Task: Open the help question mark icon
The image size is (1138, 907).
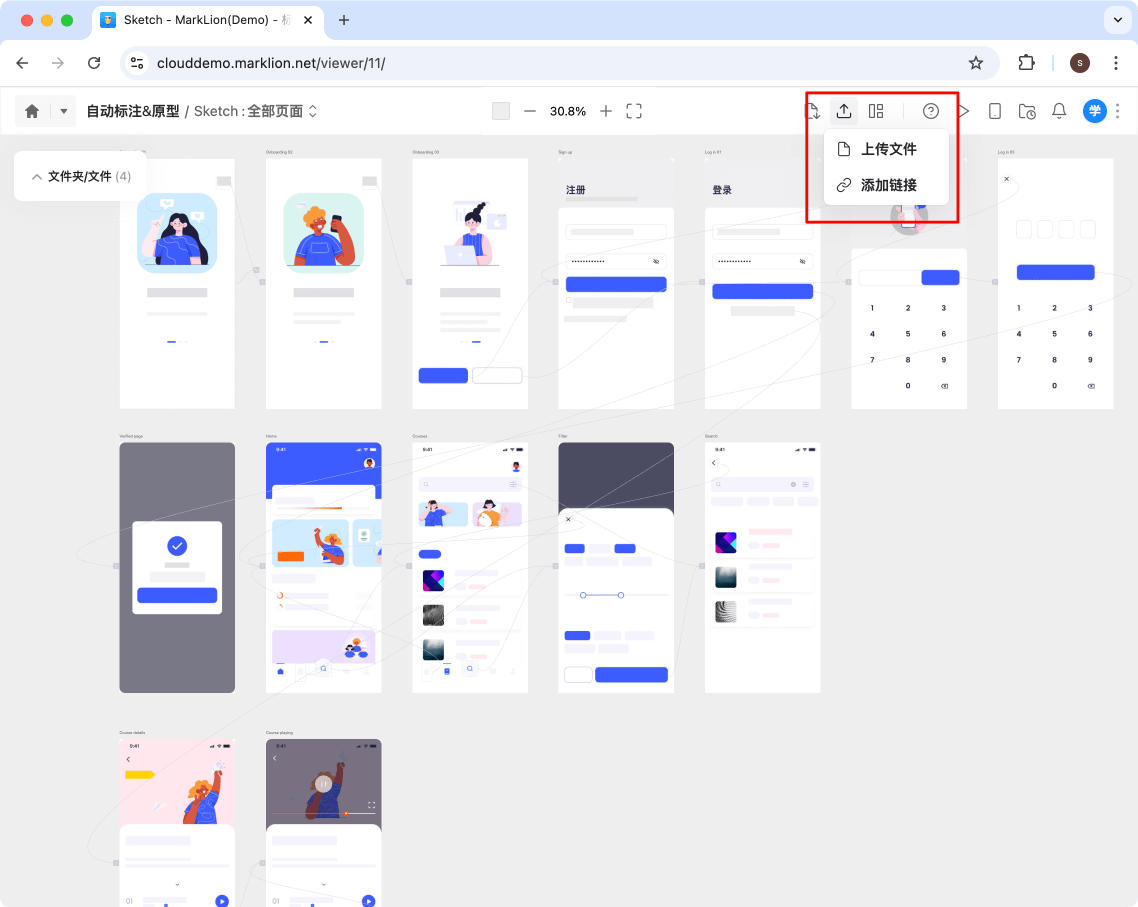Action: tap(931, 111)
